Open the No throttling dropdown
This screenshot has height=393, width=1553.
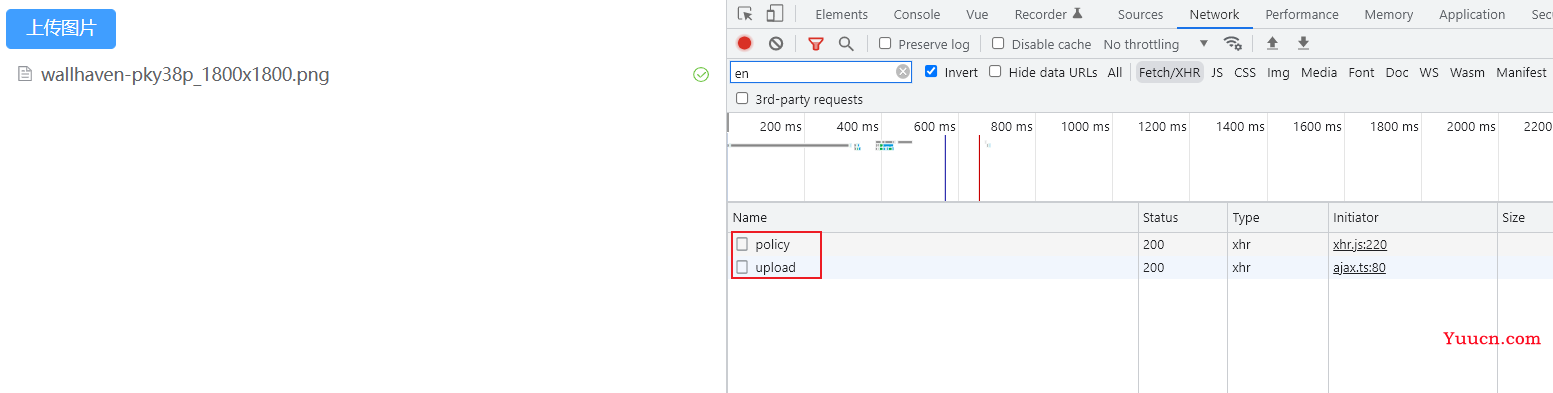coord(1156,44)
